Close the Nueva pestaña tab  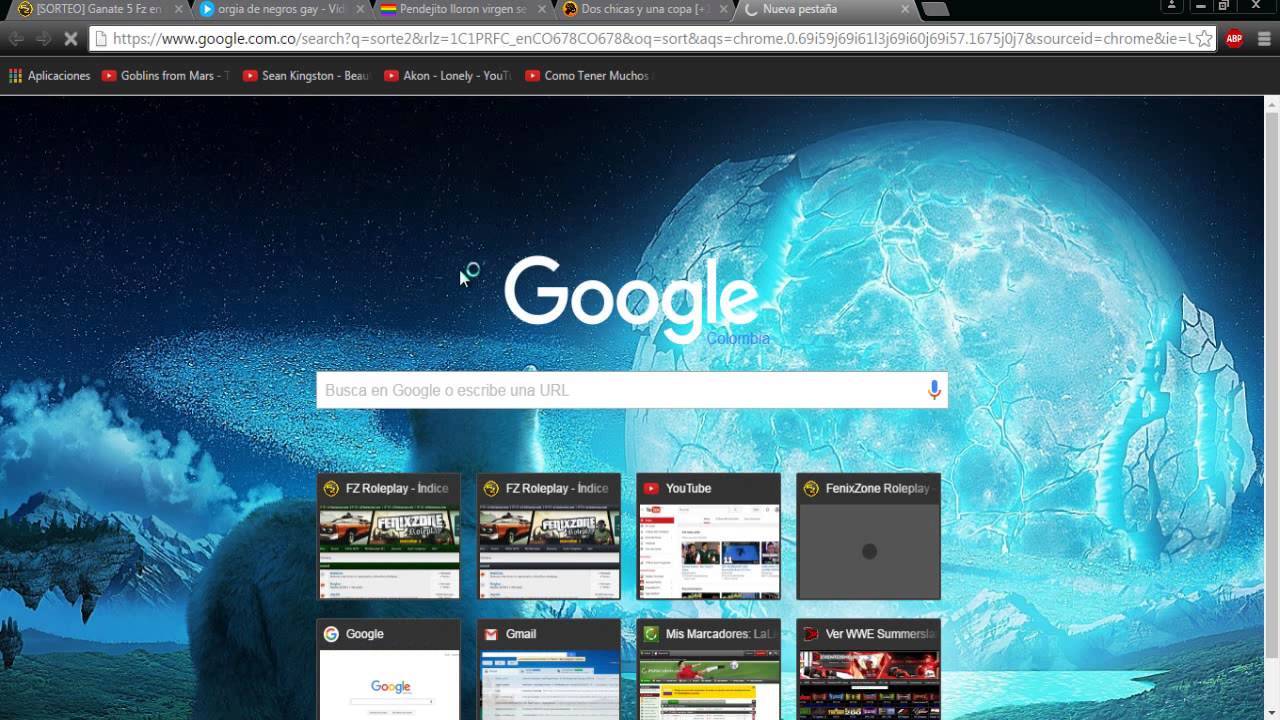(x=905, y=9)
